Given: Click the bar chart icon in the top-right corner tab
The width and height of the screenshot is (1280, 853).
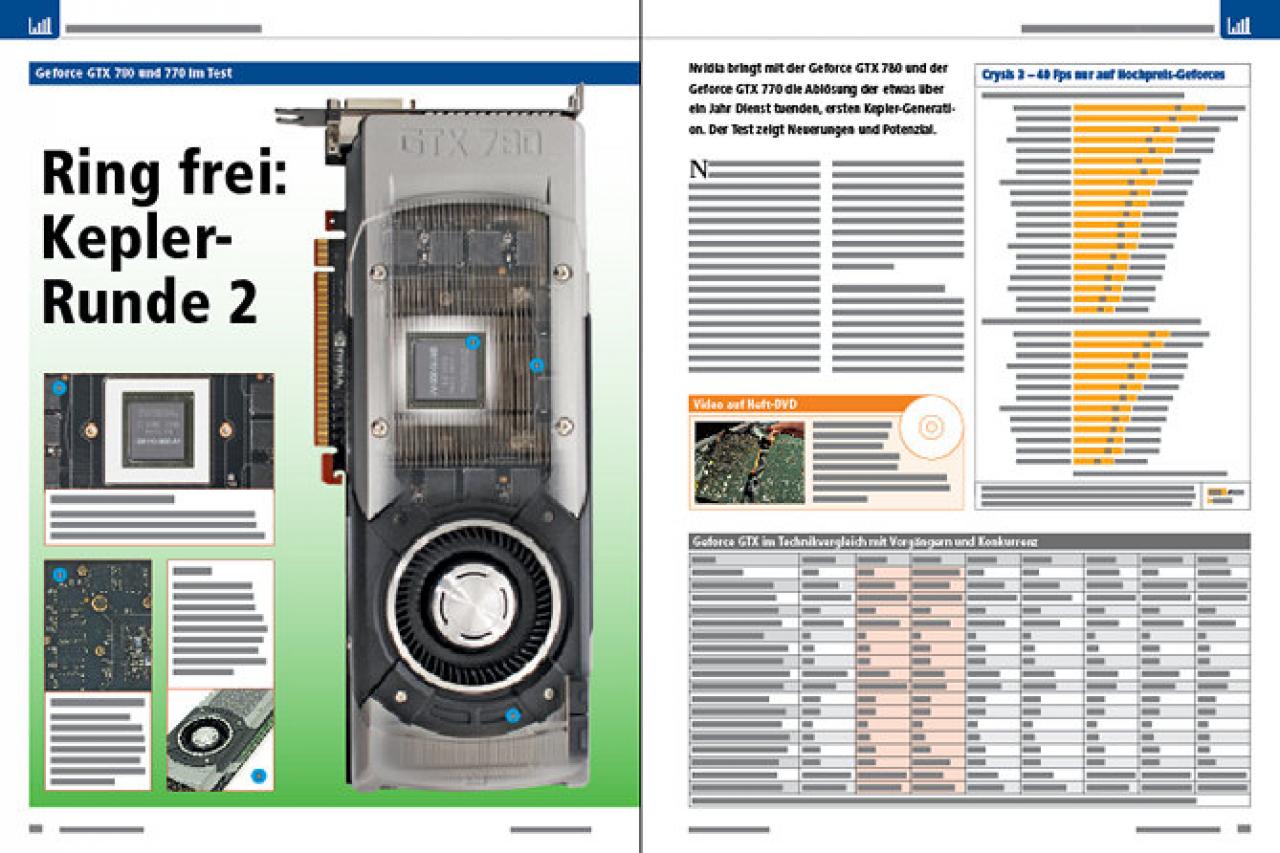Looking at the screenshot, I should [1239, 26].
